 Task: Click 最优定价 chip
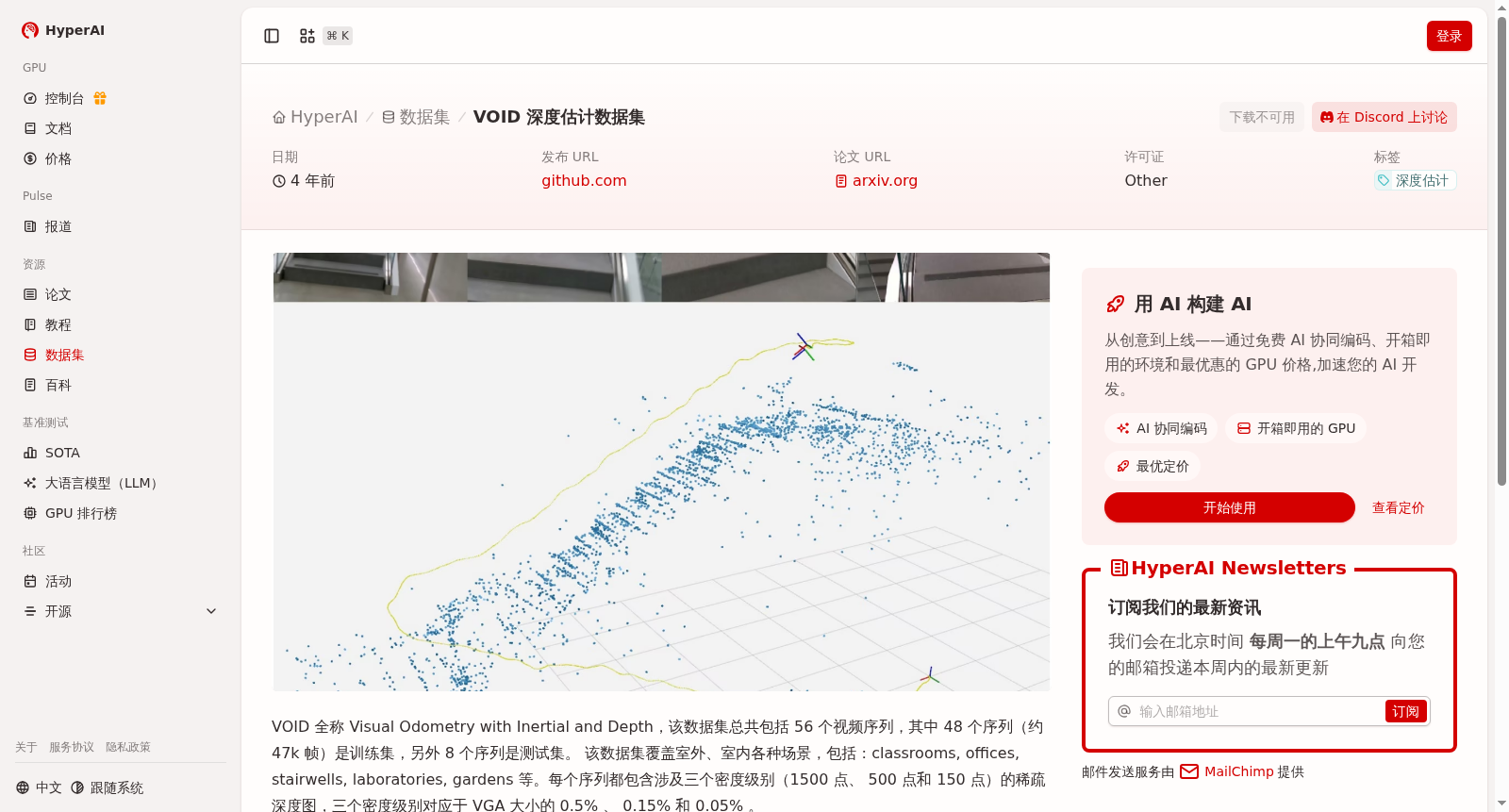(1152, 466)
